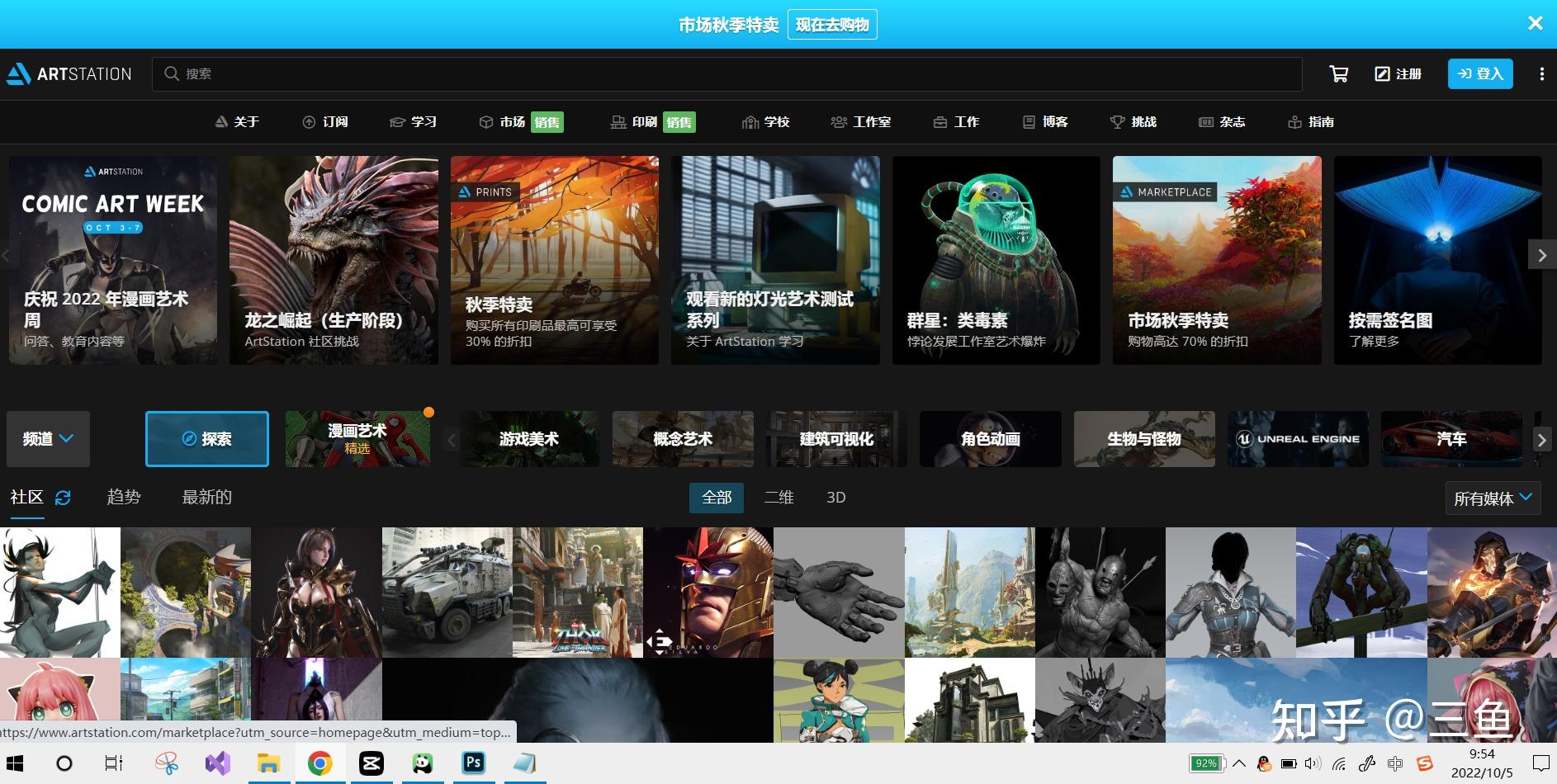
Task: Expand the 频道 channels dropdown
Action: pyautogui.click(x=48, y=439)
